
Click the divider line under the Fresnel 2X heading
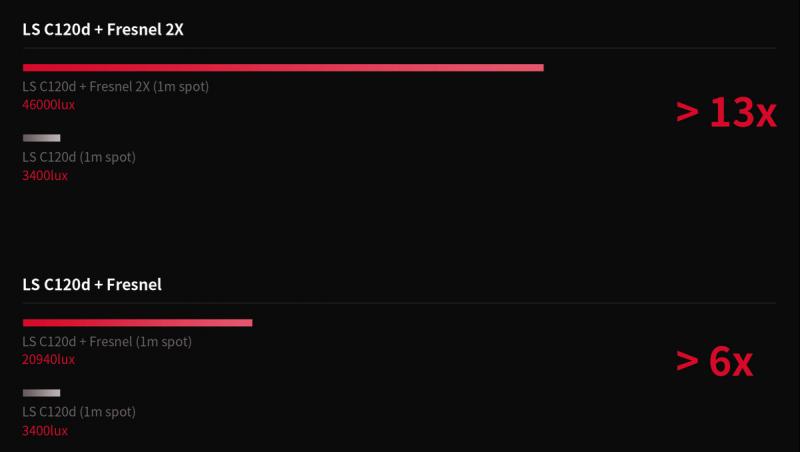(x=399, y=48)
